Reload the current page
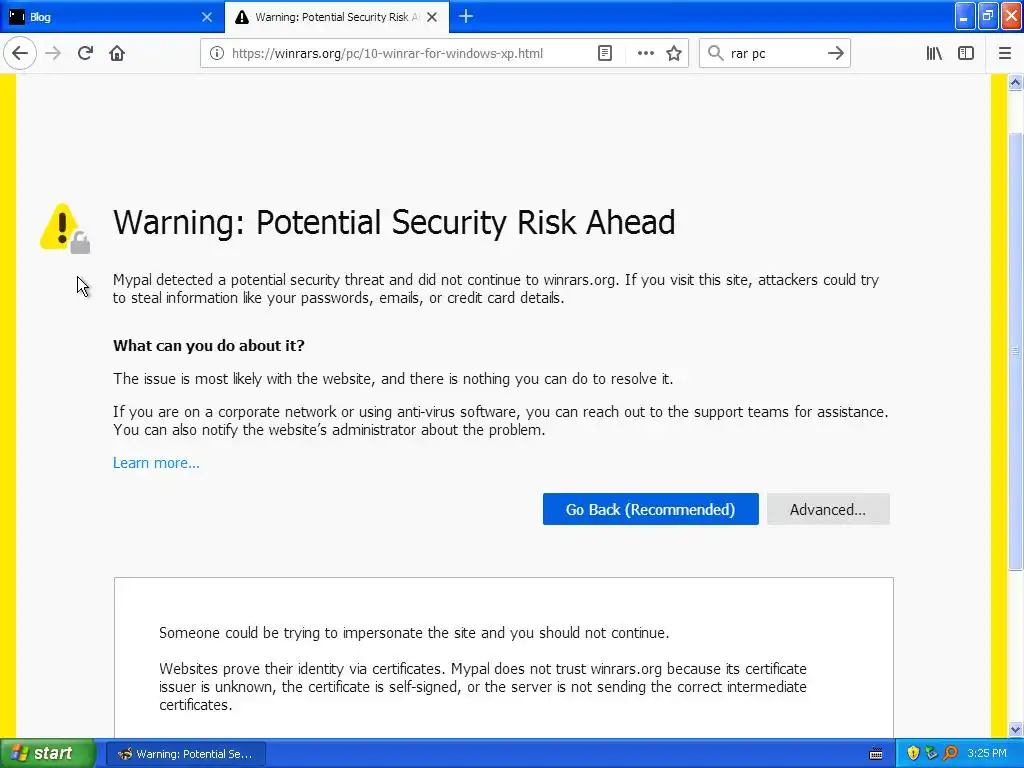This screenshot has height=768, width=1024. pos(85,54)
